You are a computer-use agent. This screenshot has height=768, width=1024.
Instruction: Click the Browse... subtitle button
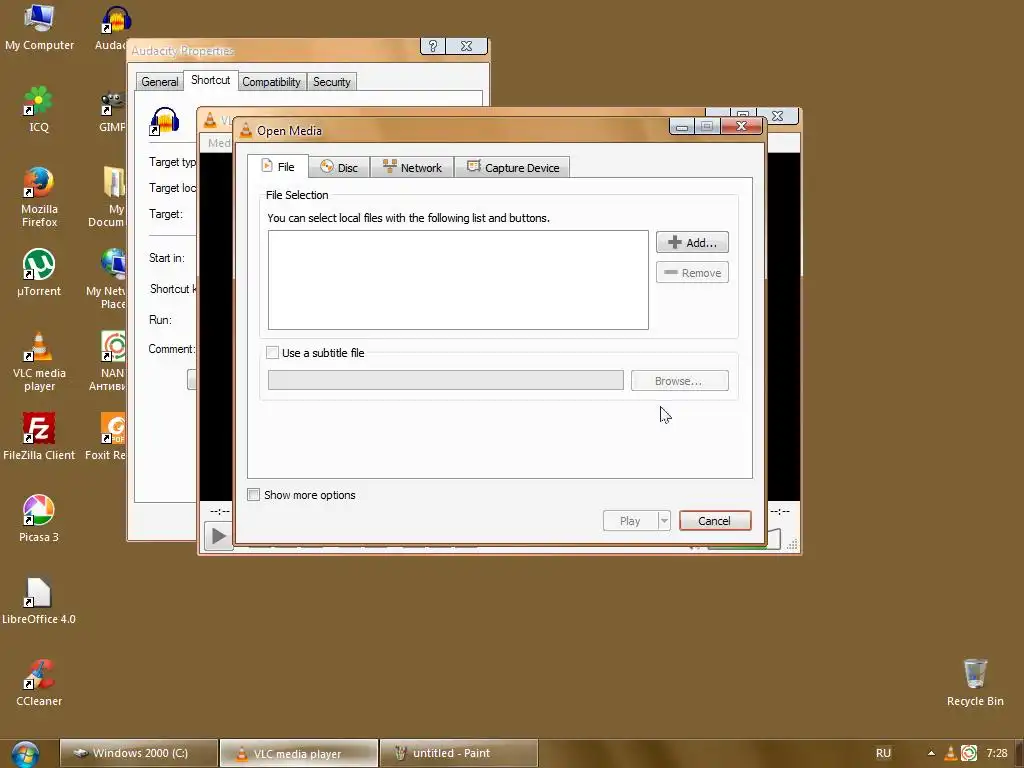679,381
